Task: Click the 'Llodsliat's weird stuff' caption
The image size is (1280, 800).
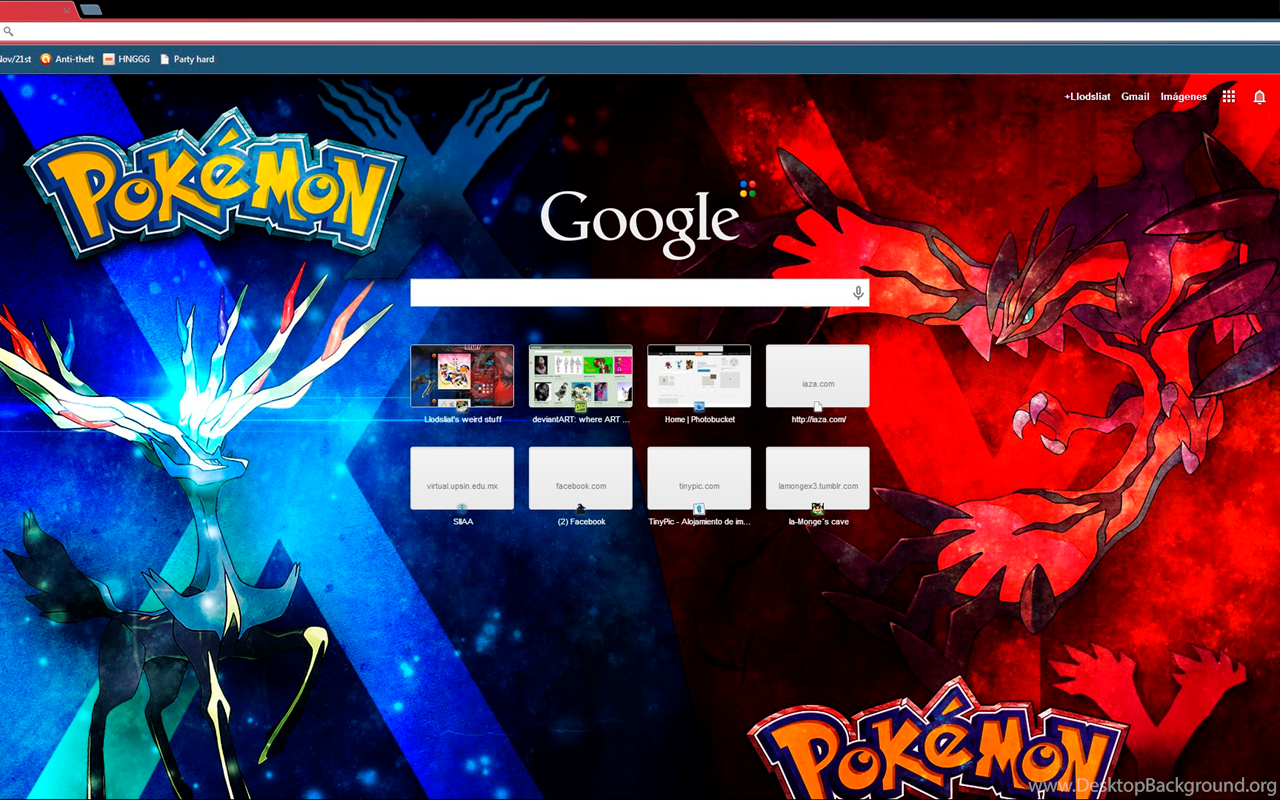Action: click(463, 420)
